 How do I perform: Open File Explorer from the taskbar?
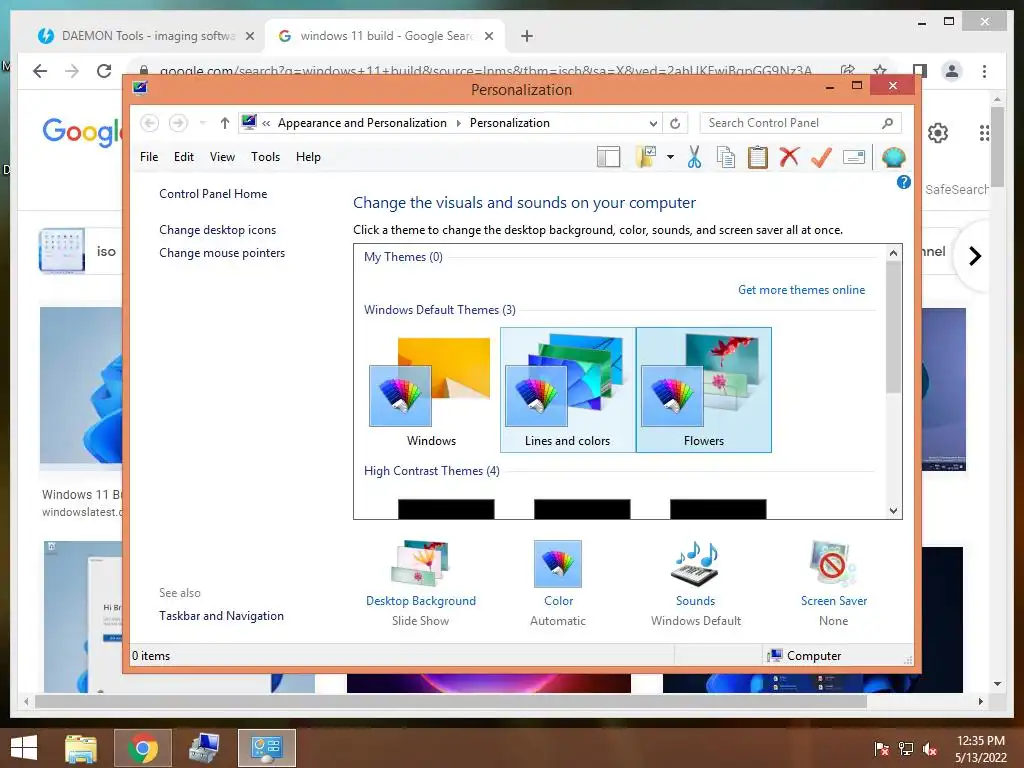click(80, 748)
